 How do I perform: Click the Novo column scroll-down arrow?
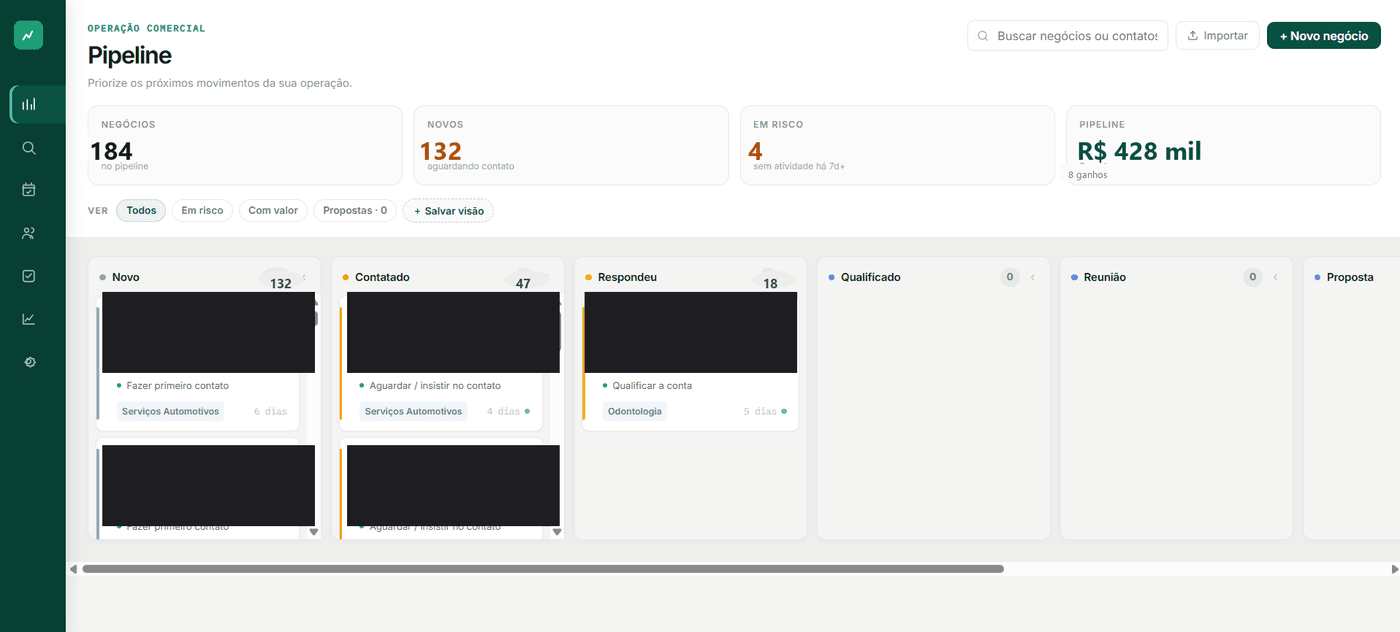tap(313, 532)
